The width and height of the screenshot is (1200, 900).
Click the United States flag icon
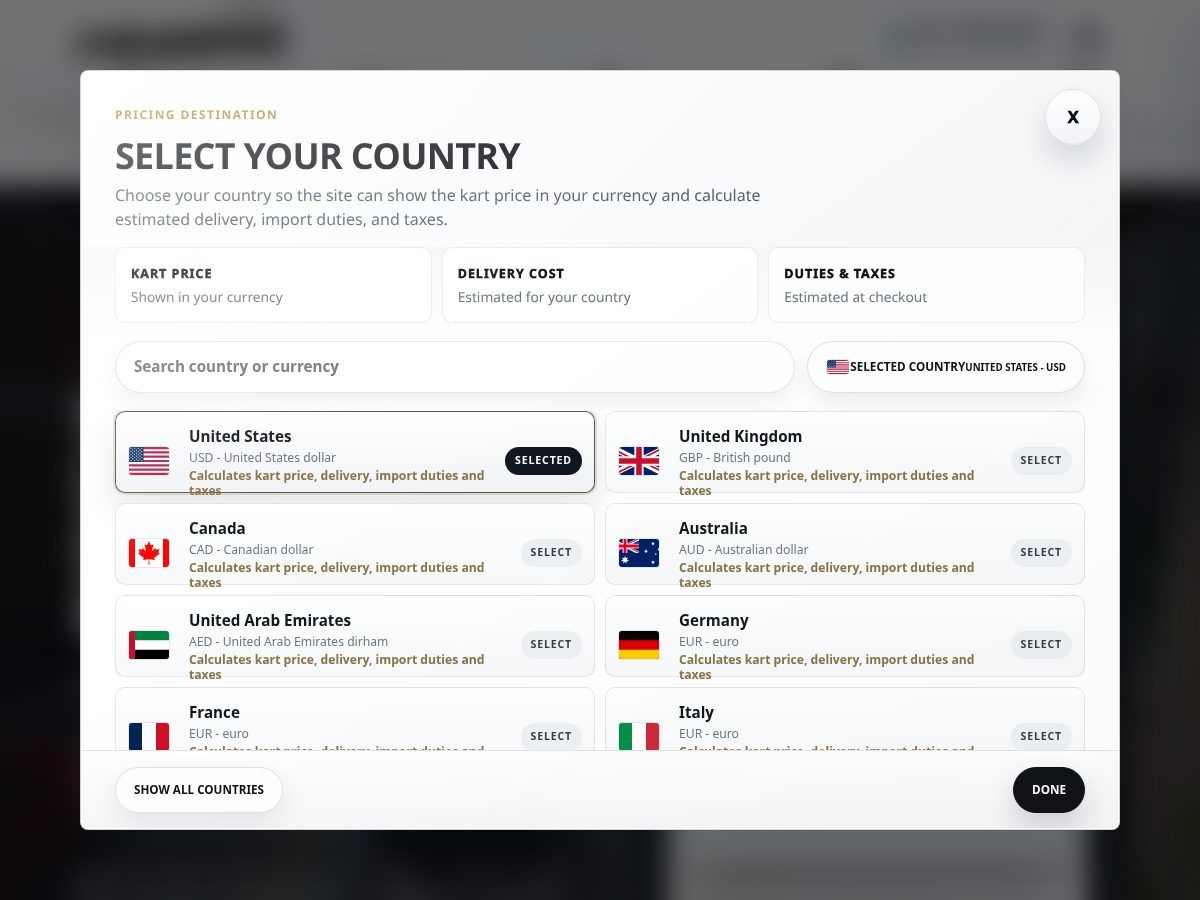(x=149, y=461)
